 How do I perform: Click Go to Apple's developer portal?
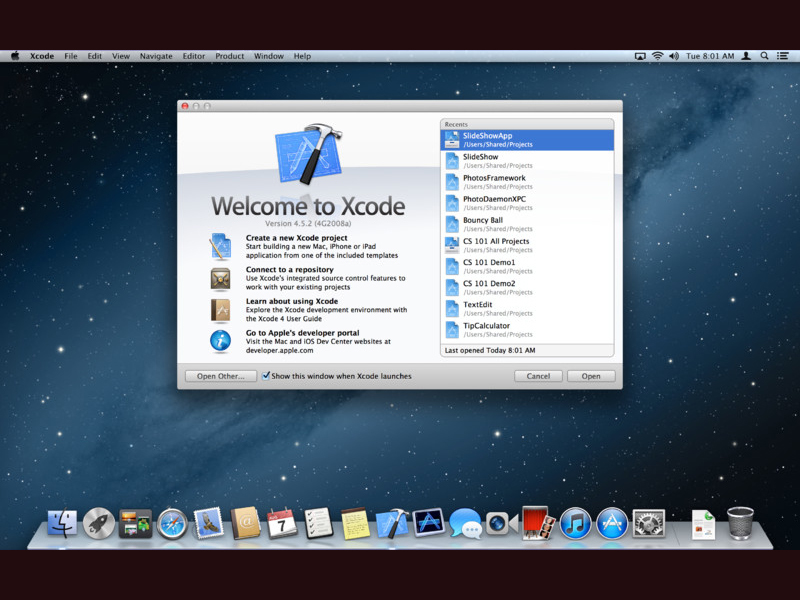tap(303, 333)
